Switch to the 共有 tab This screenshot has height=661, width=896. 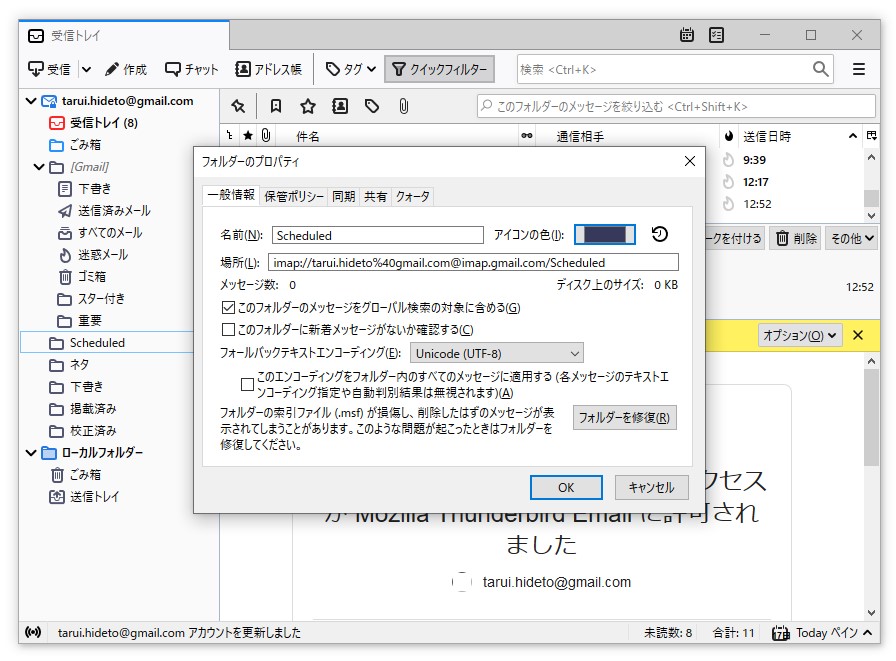tap(375, 197)
